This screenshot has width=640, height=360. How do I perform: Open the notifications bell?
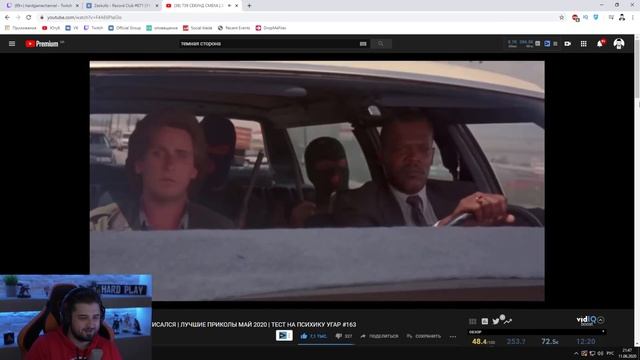click(600, 43)
